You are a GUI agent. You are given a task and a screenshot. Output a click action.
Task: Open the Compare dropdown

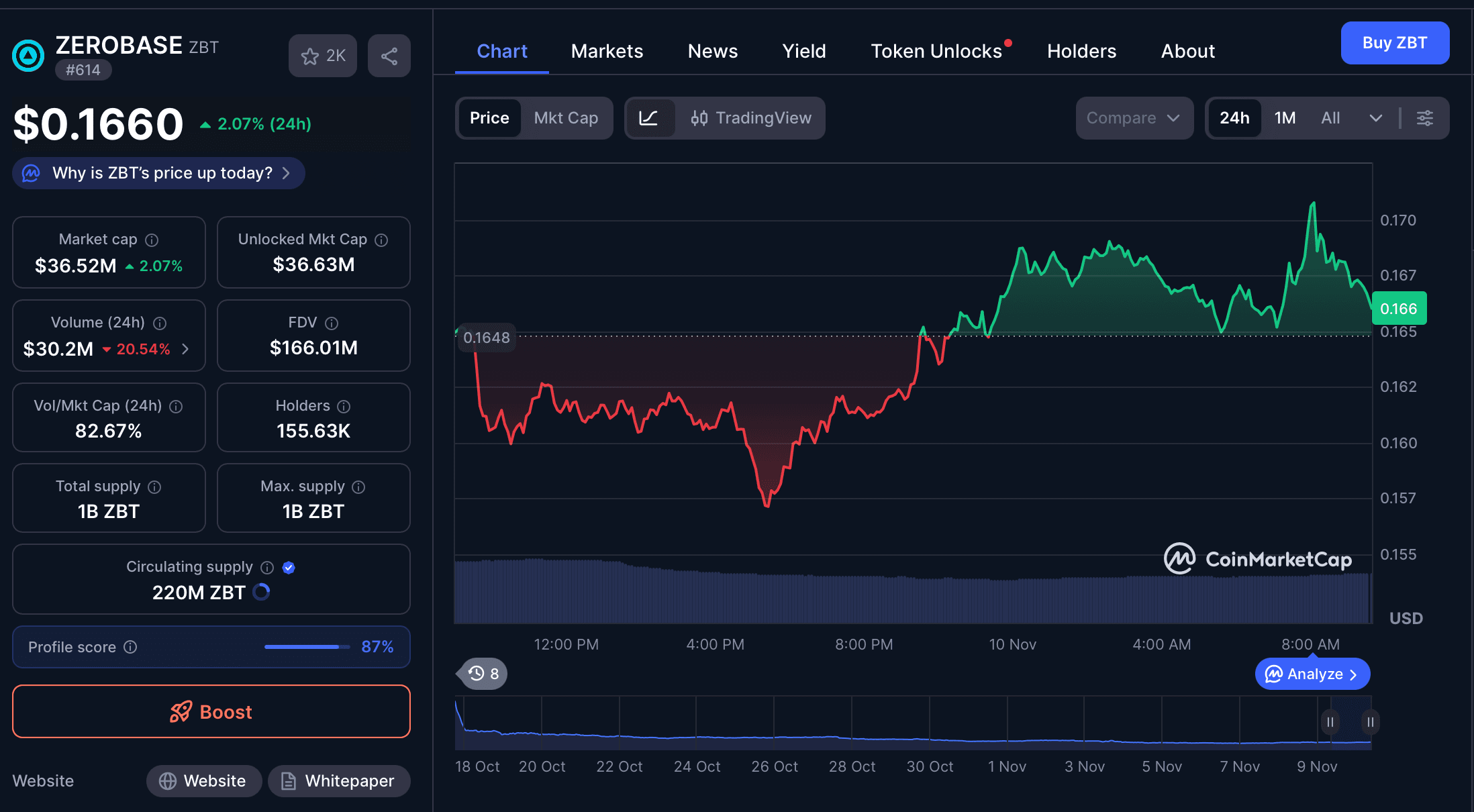1134,118
